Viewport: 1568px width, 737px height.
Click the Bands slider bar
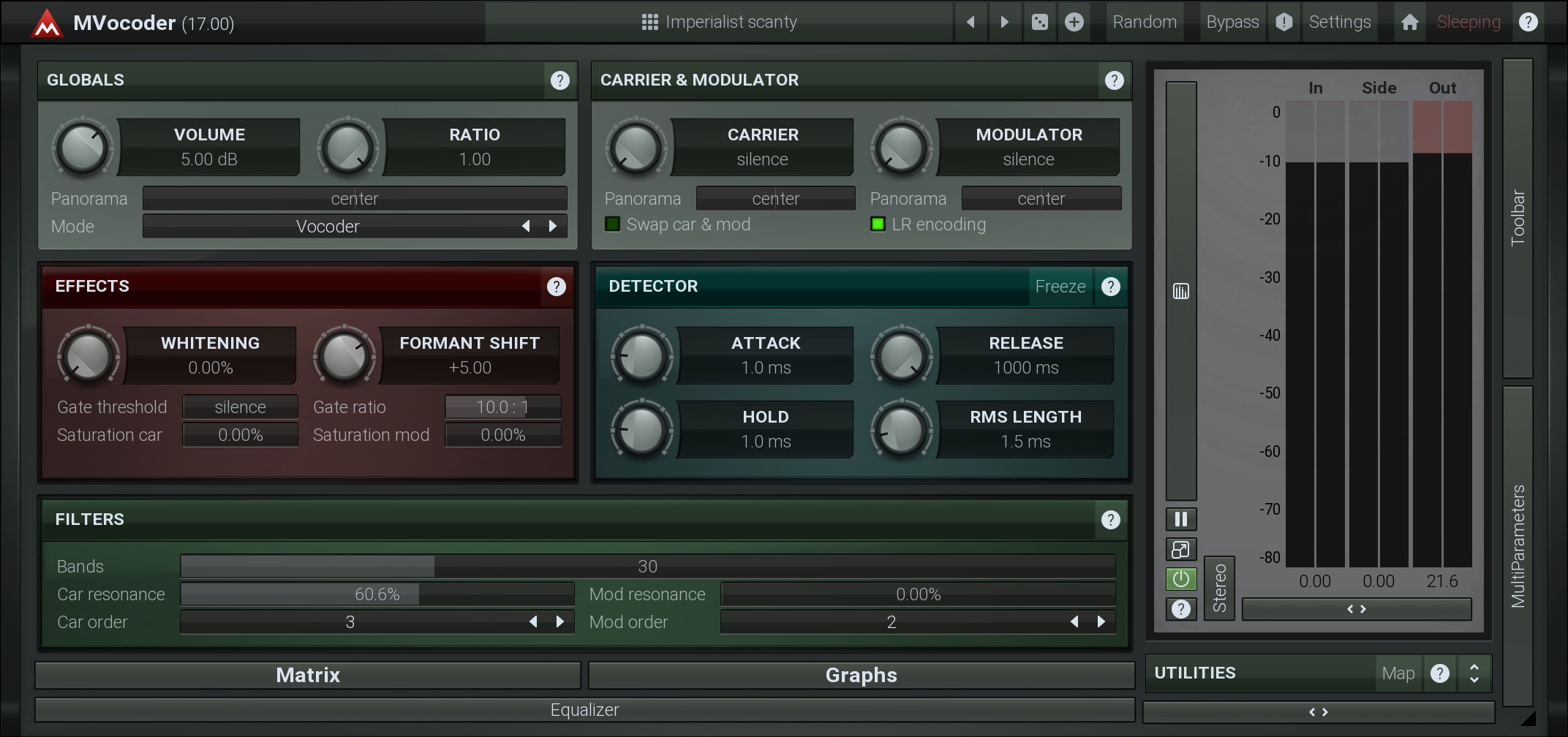[x=647, y=567]
